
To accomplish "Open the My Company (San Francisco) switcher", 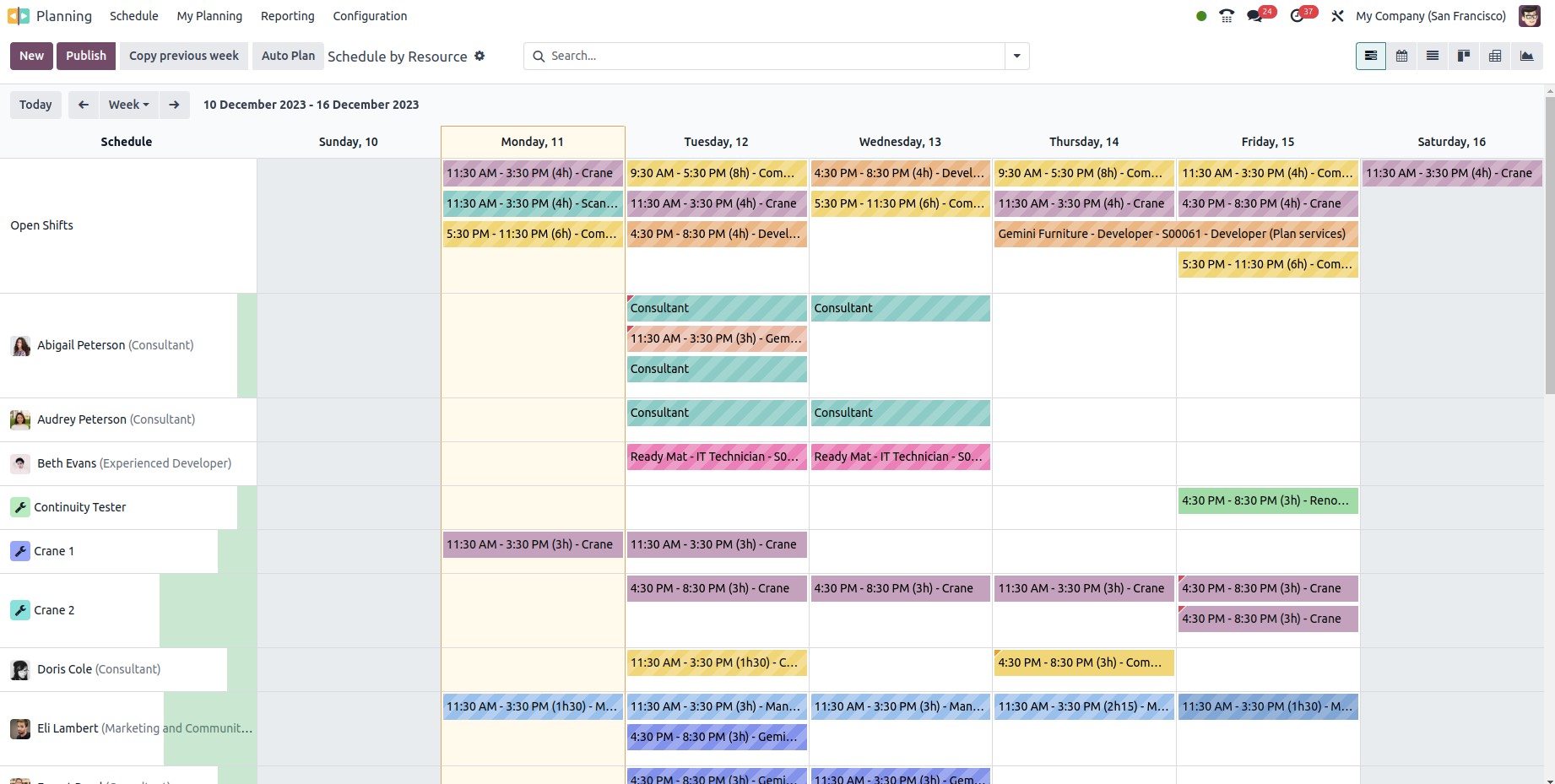I will [1430, 16].
